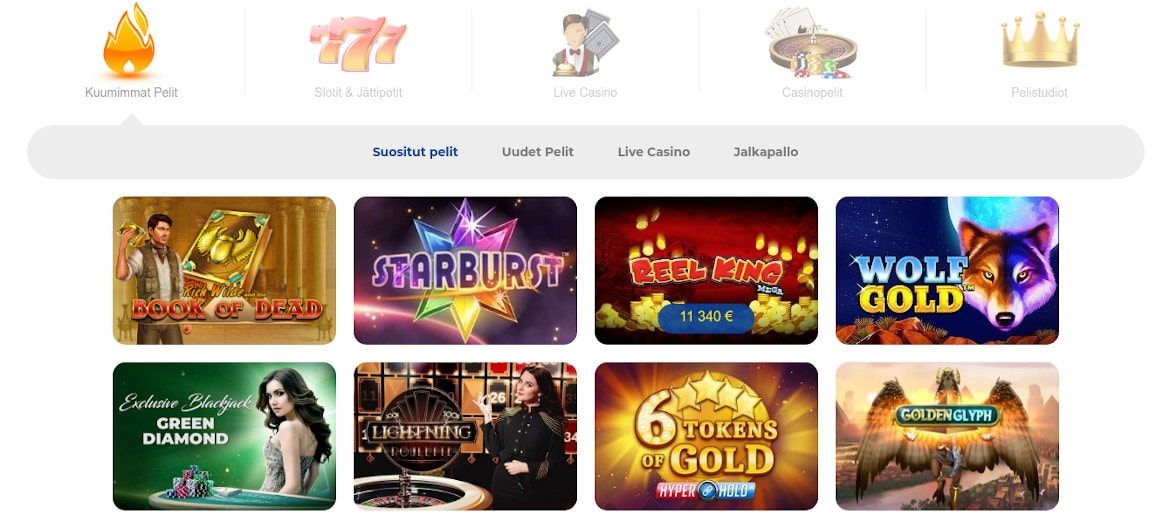Launch the Starburst slot game
Viewport: 1170px width, 515px height.
[x=466, y=270]
